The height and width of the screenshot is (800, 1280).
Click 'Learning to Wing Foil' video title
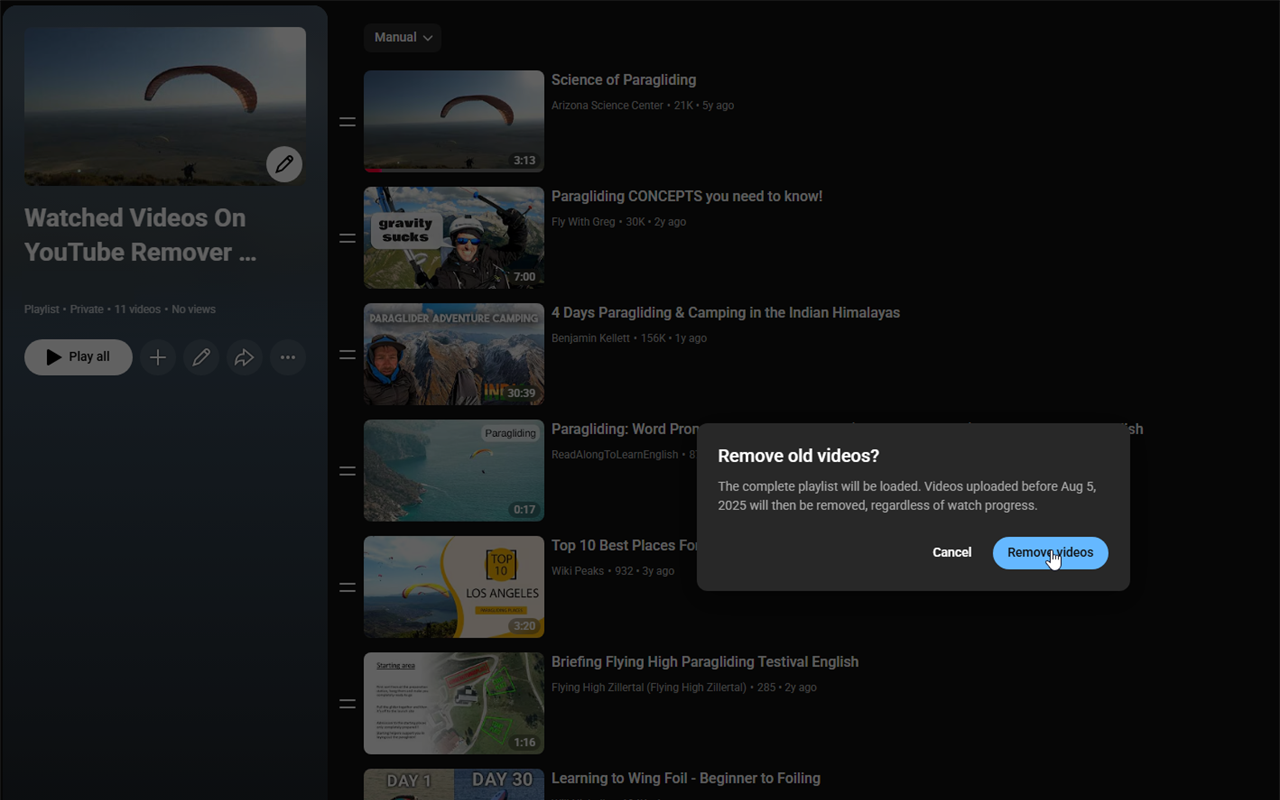click(686, 778)
